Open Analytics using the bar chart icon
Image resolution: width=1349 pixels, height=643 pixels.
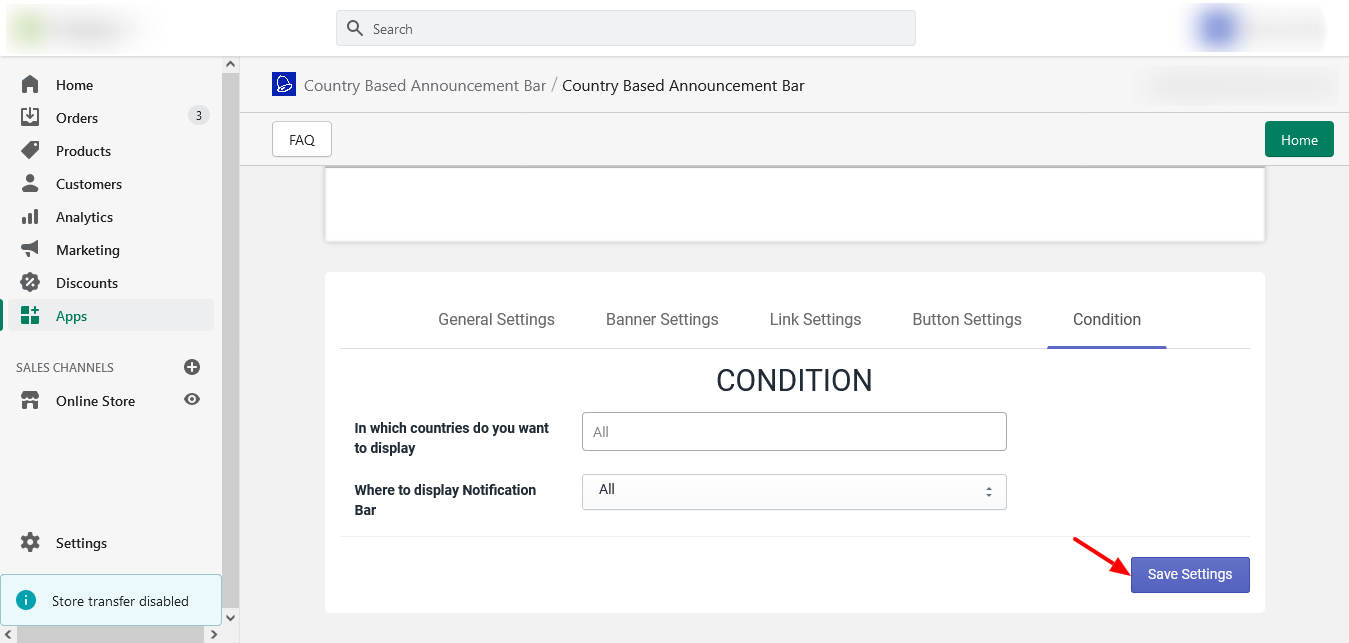(30, 217)
